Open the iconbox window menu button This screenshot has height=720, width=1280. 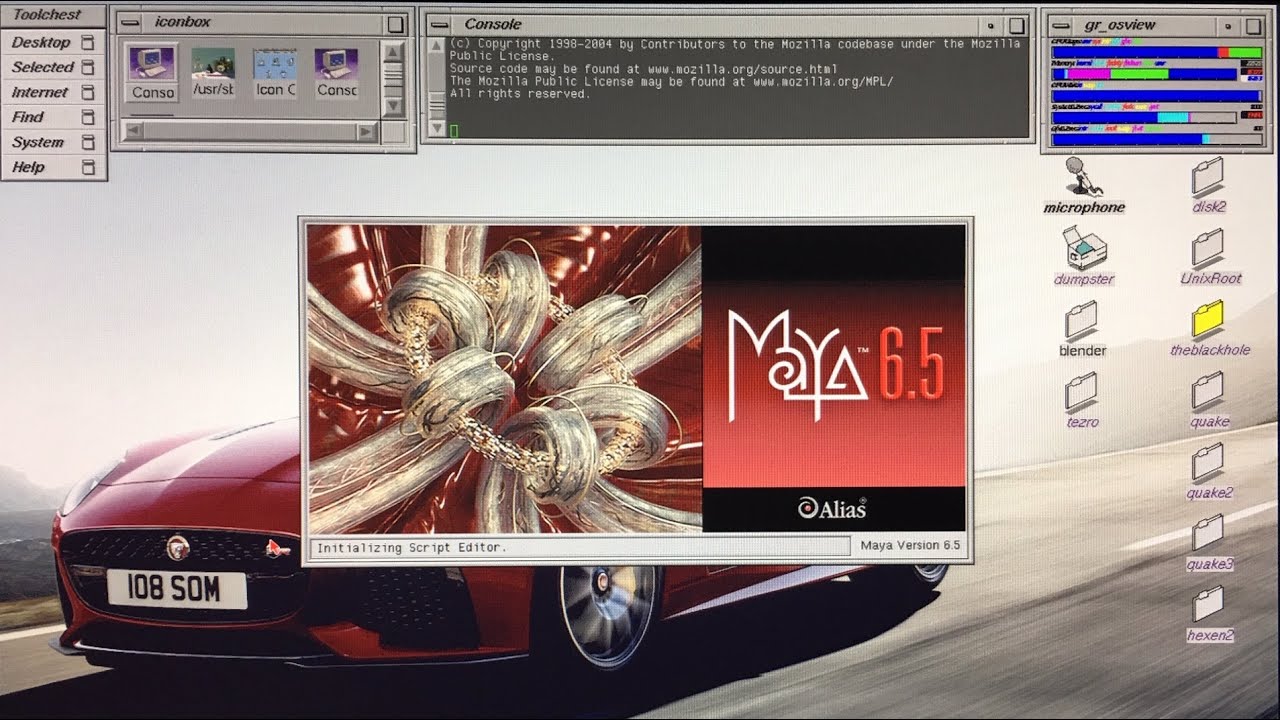(x=130, y=23)
